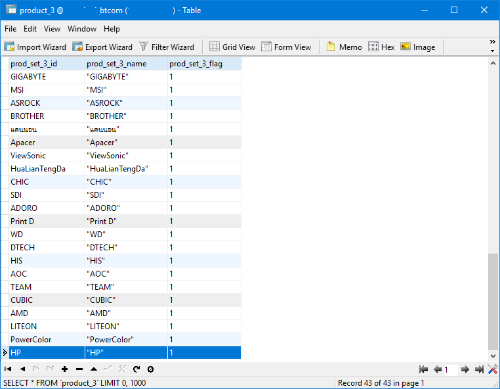Click the row indicator beside HP
The width and height of the screenshot is (500, 389).
5,353
